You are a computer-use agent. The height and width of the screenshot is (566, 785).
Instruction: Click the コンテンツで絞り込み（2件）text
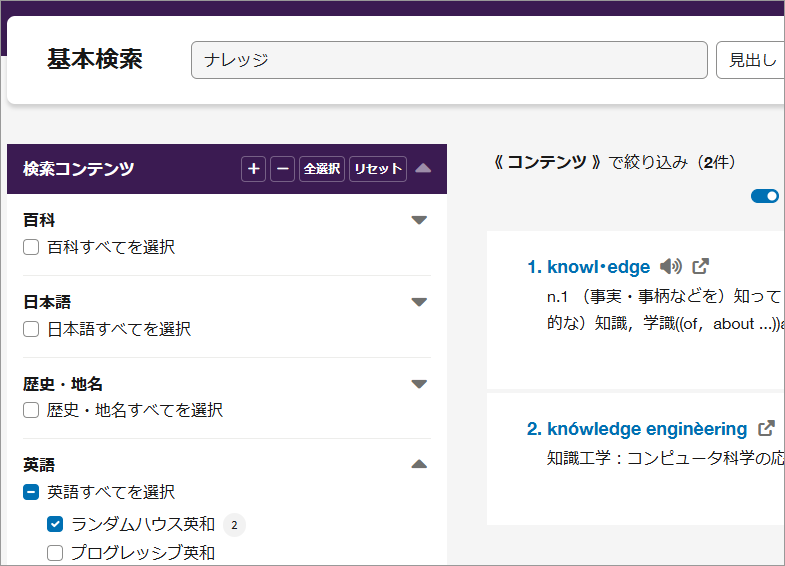click(x=614, y=162)
